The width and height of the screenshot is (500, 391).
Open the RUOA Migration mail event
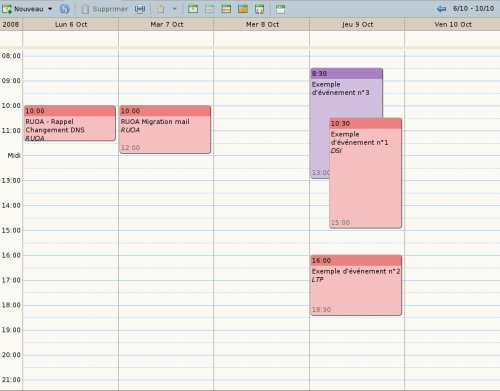[165, 130]
